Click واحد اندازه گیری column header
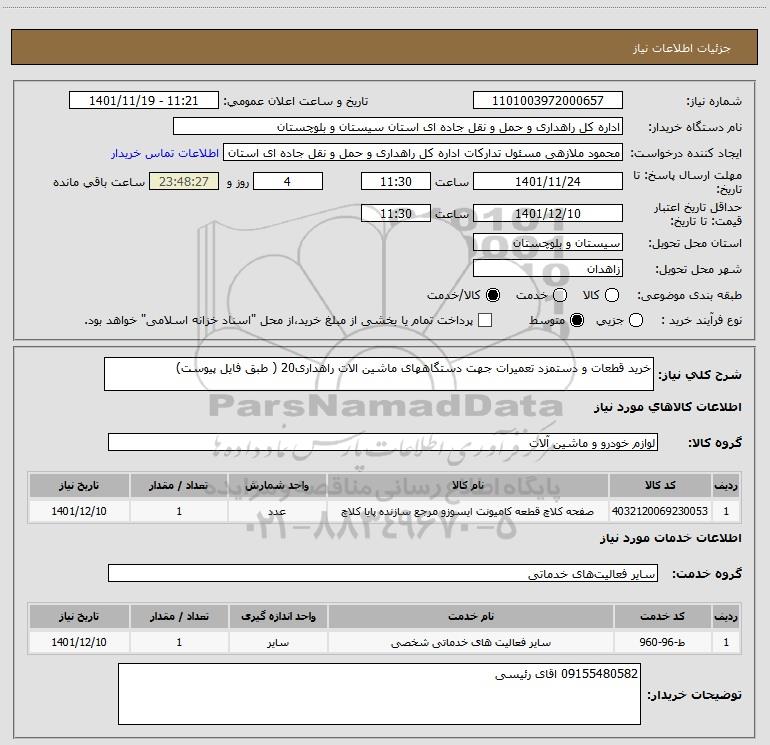 (x=278, y=616)
